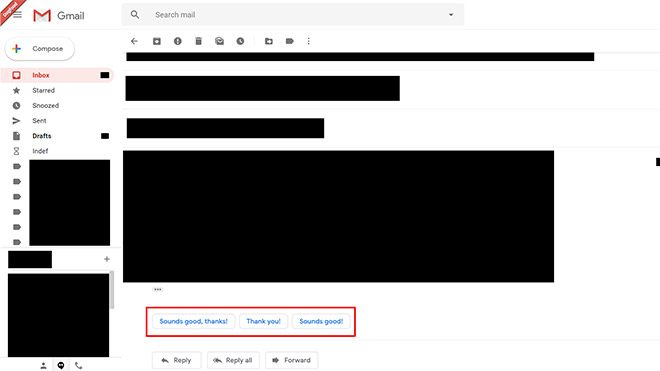Image resolution: width=660 pixels, height=371 pixels.
Task: Open the main menu hamburger icon
Action: (17, 15)
